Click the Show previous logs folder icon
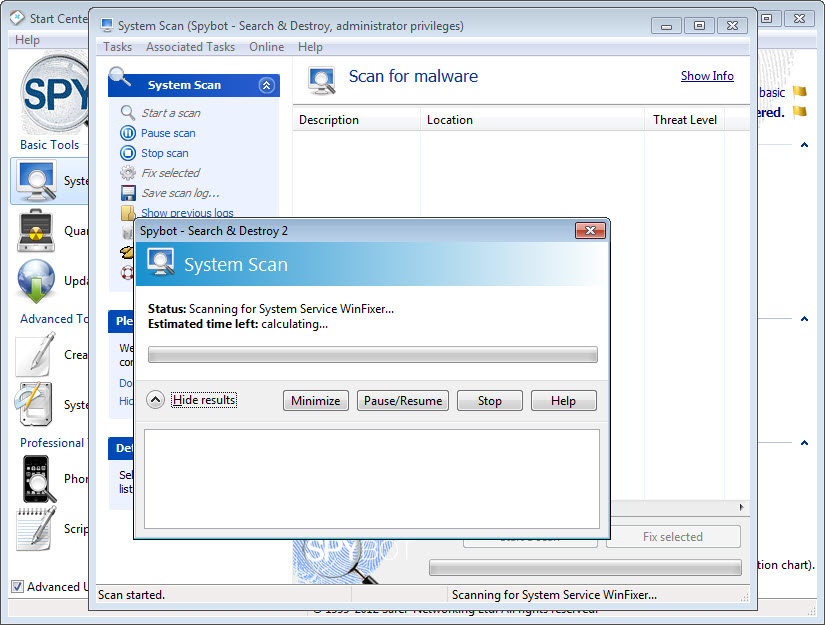The height and width of the screenshot is (625, 825). tap(128, 213)
